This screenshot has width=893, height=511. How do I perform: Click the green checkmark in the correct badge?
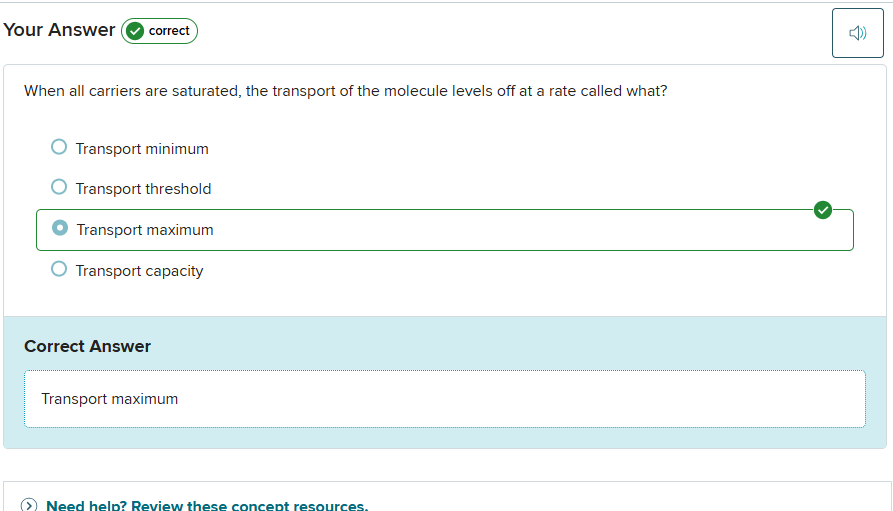(136, 31)
